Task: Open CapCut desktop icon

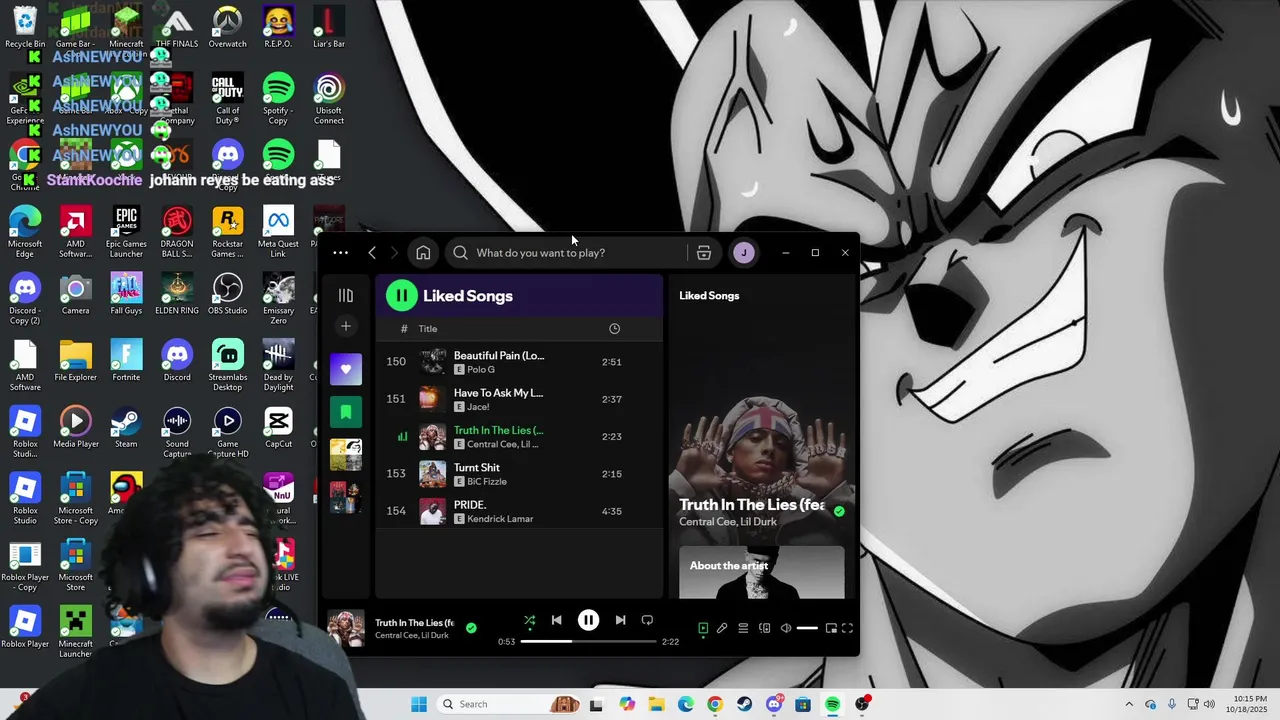Action: (x=278, y=428)
